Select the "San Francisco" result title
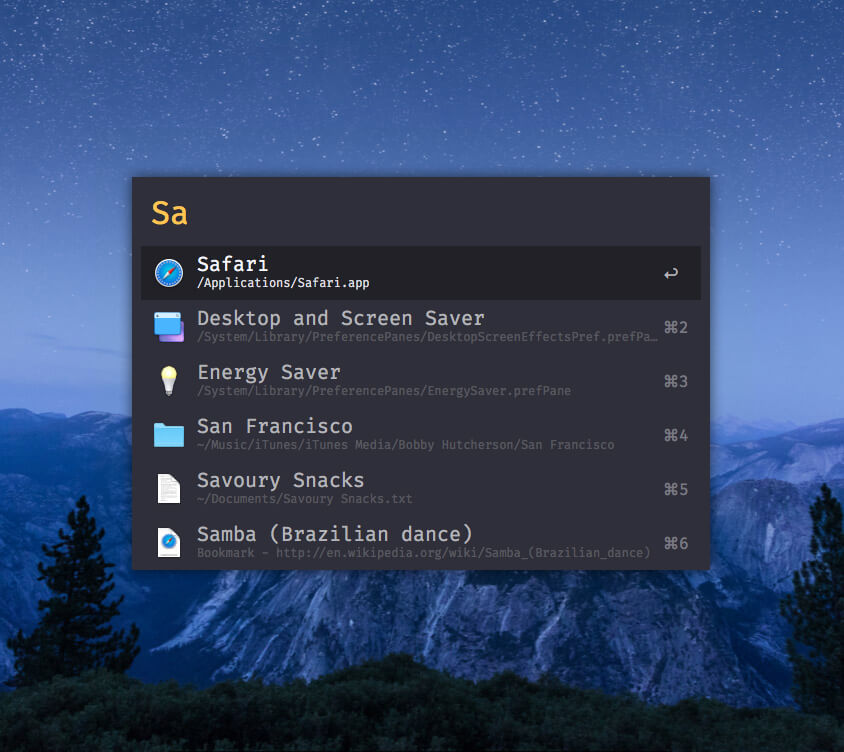 pos(275,426)
